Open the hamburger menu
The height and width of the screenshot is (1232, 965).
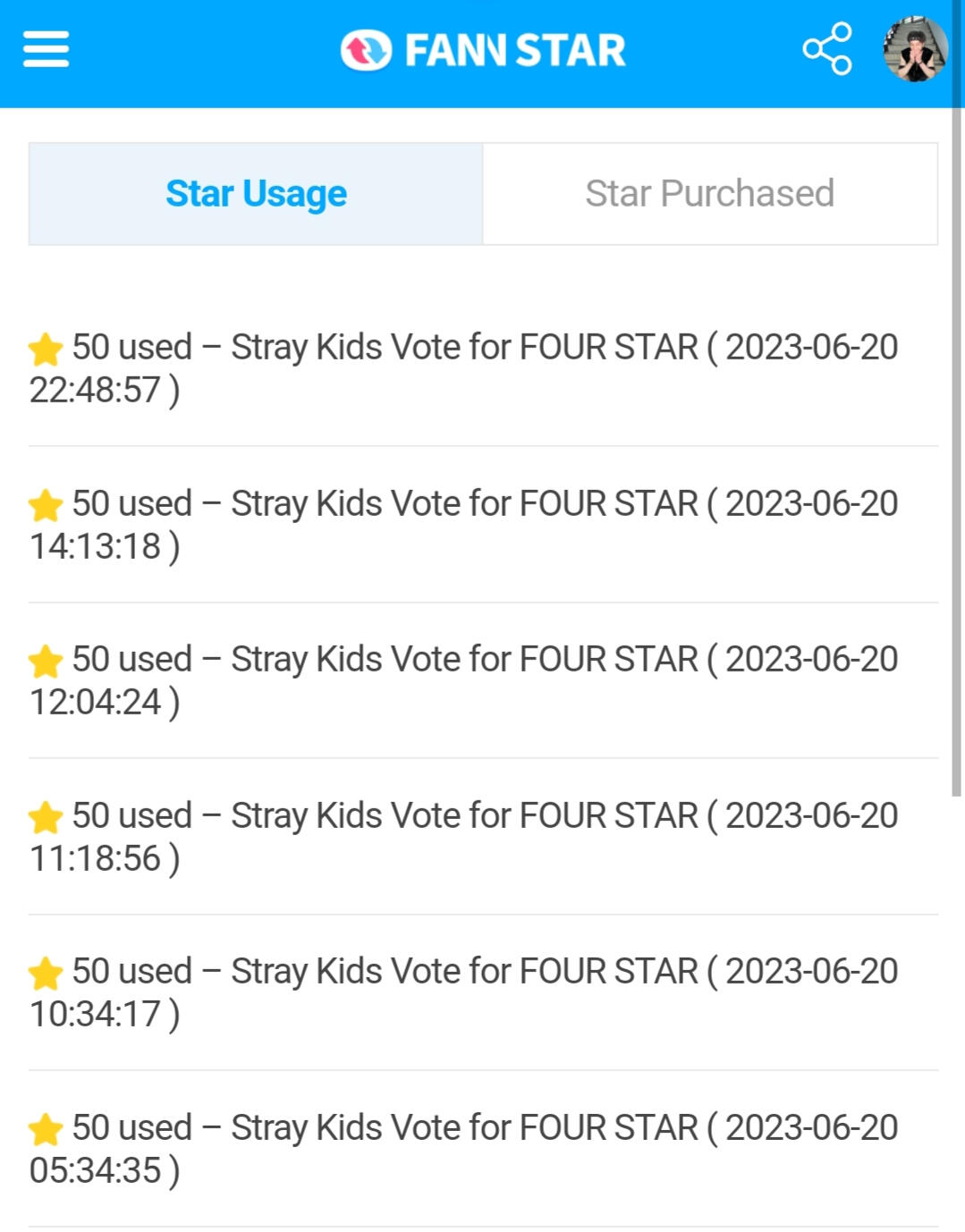(46, 49)
